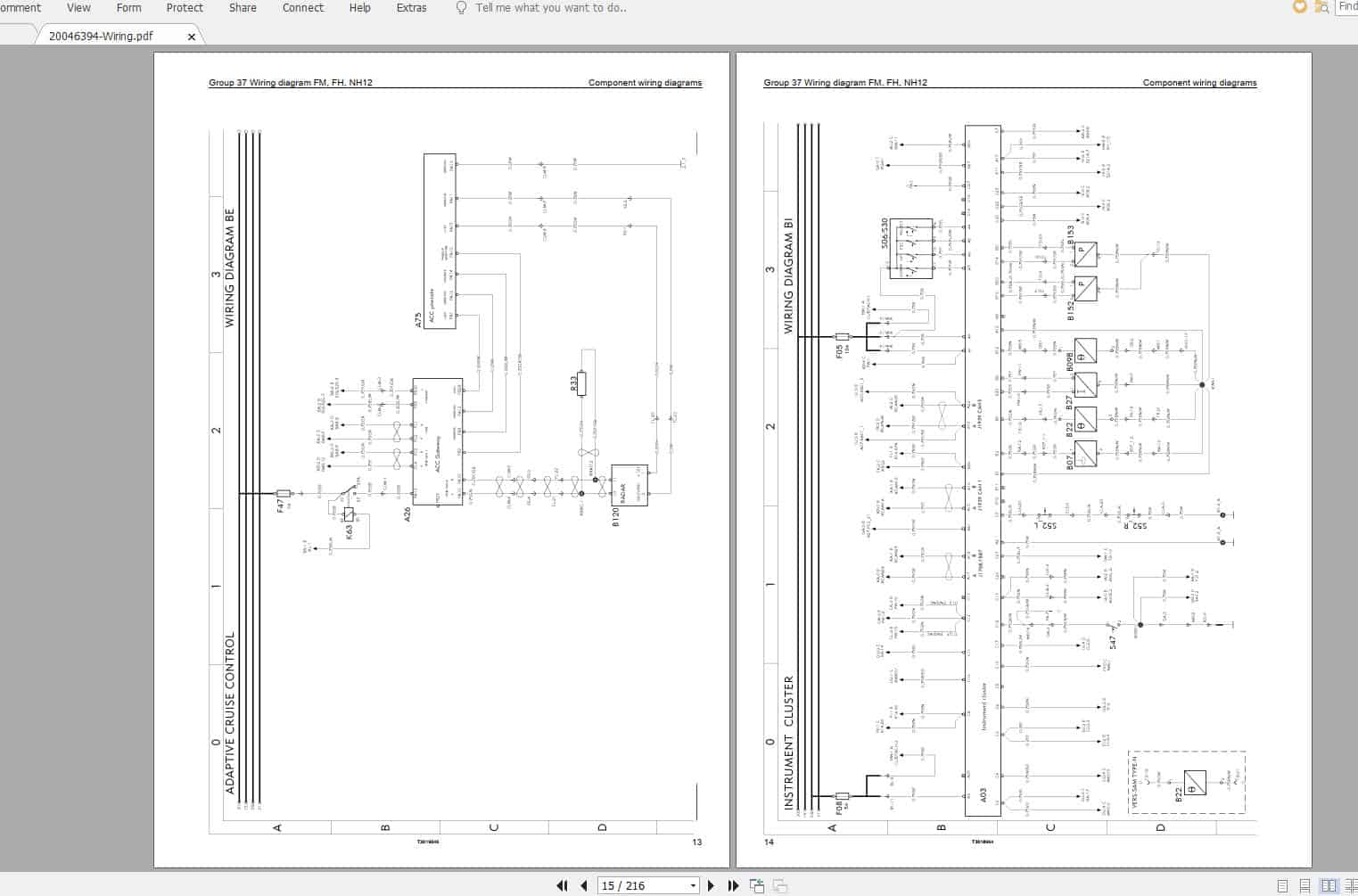Select continuous facing pages view
The image size is (1358, 896).
pyautogui.click(x=1350, y=885)
